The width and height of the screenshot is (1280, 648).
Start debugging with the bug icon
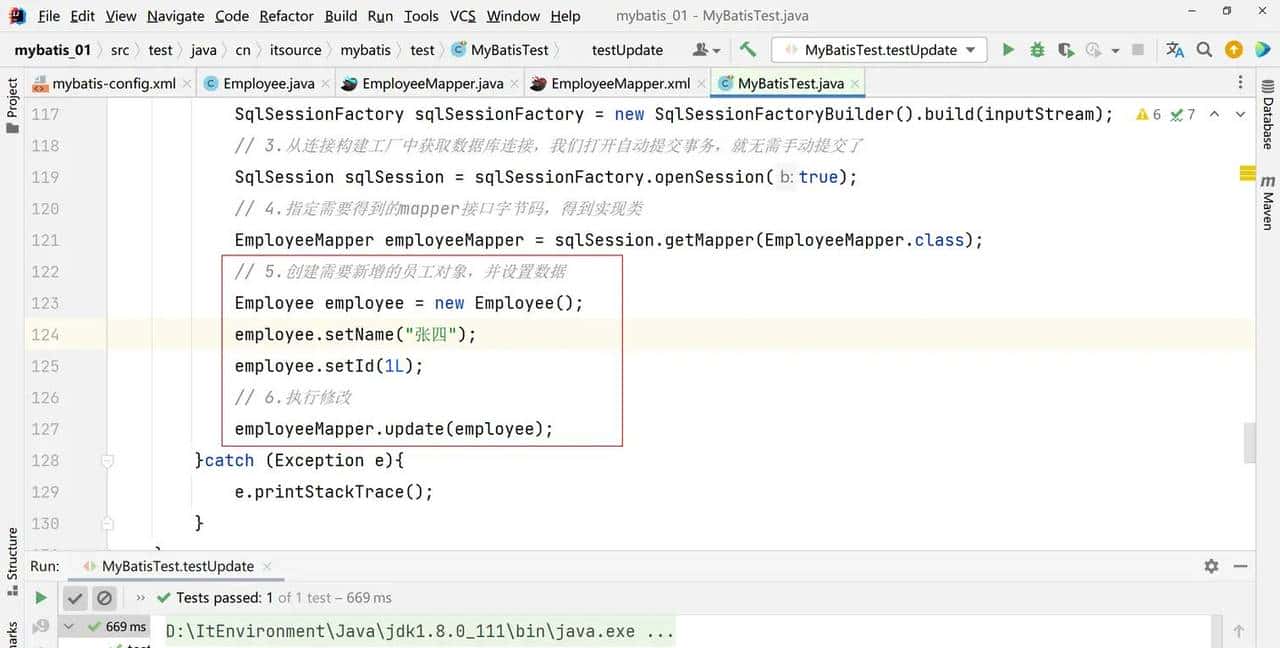tap(1037, 50)
